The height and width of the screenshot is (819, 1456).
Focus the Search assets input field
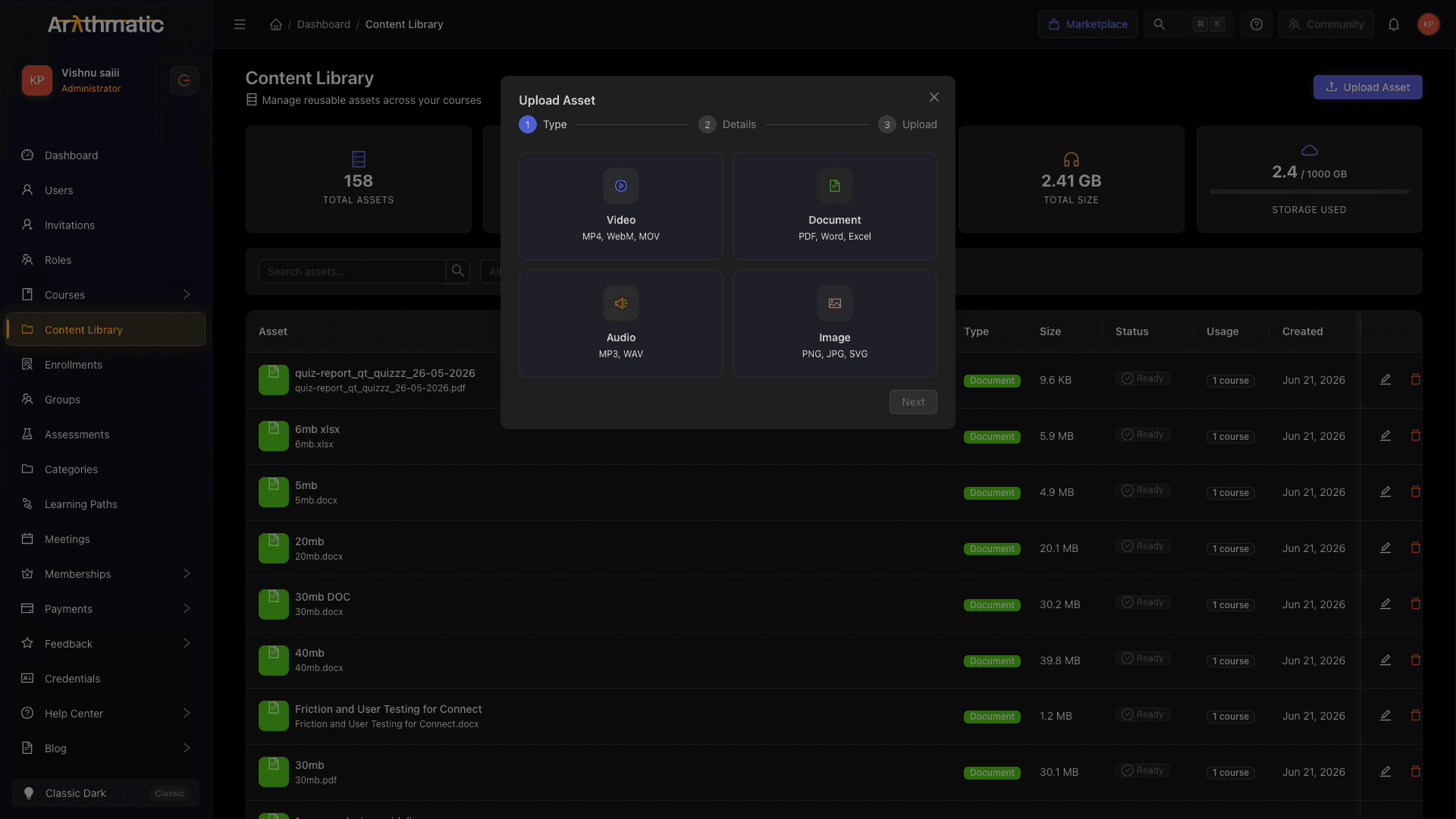(352, 271)
